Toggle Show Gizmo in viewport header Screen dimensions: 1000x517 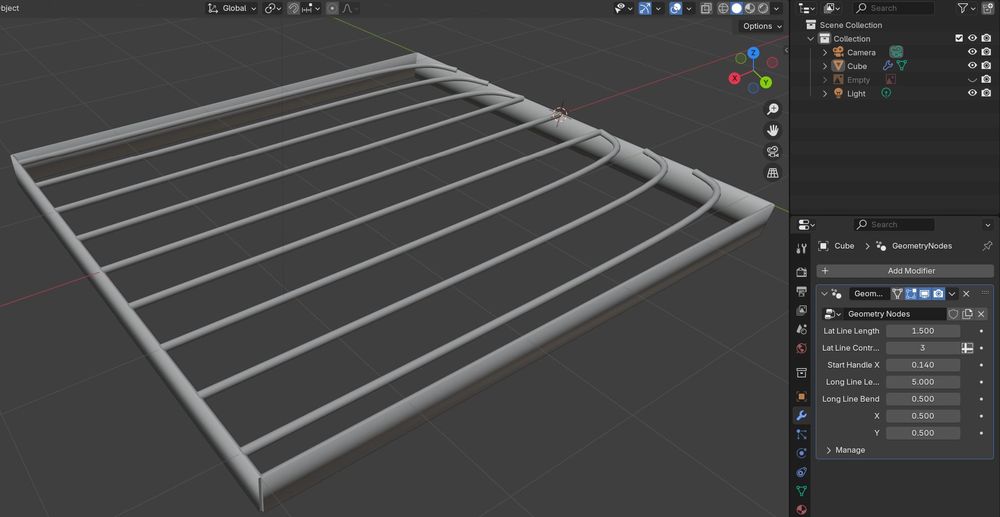point(645,8)
